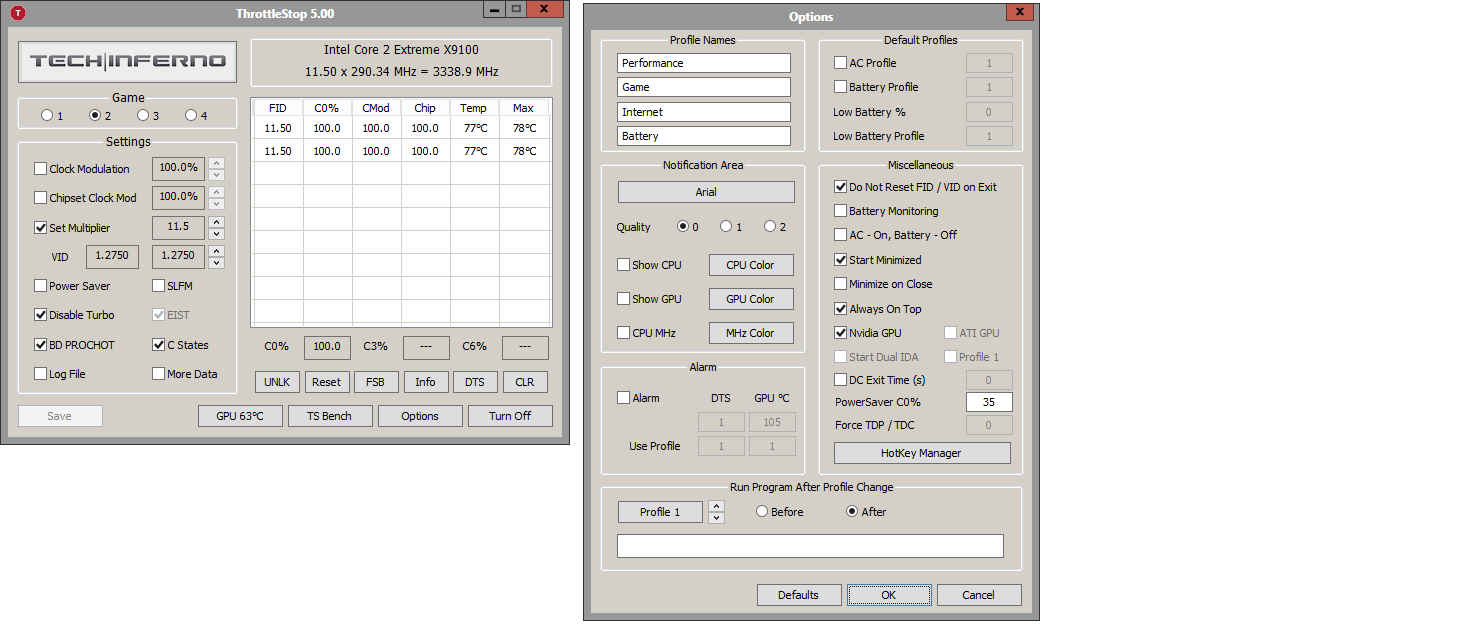Screen dimensions: 1469x626
Task: Open the Info button
Action: (426, 382)
